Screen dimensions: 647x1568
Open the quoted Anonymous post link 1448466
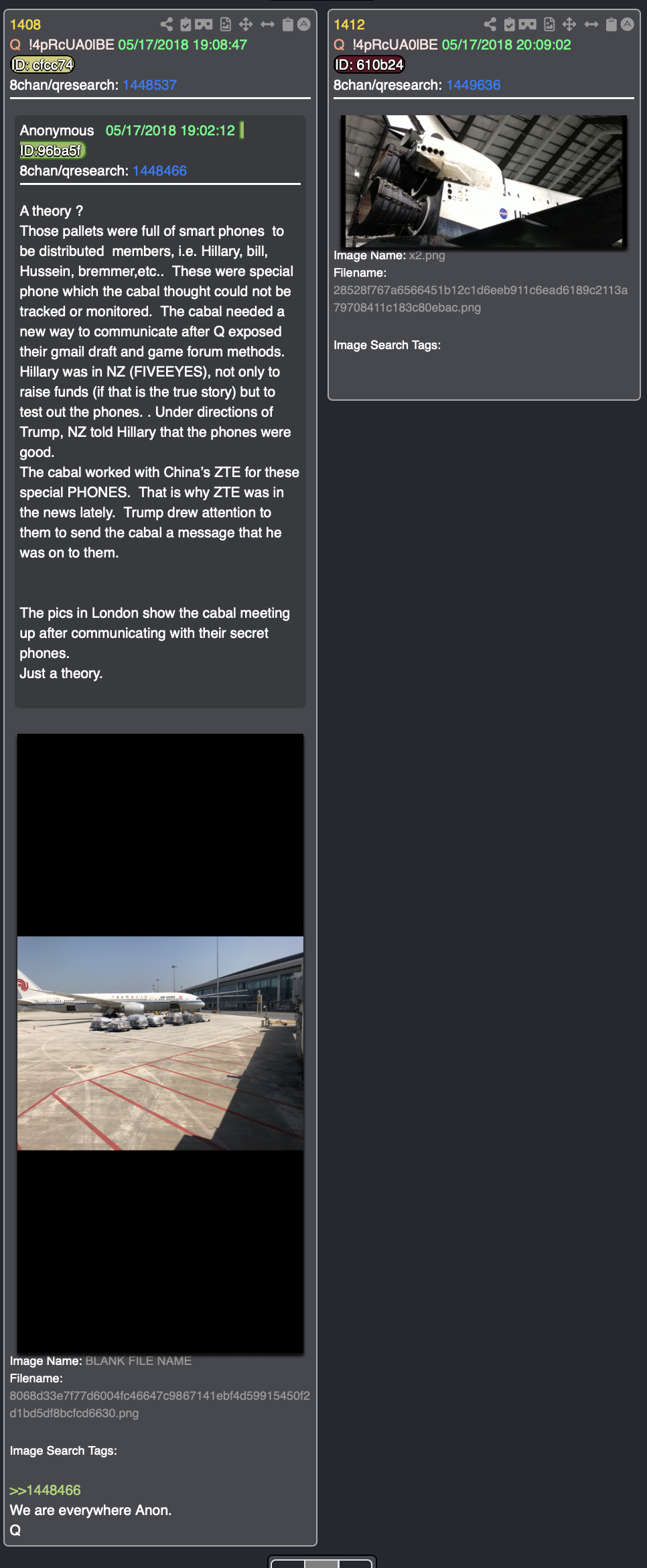(159, 171)
